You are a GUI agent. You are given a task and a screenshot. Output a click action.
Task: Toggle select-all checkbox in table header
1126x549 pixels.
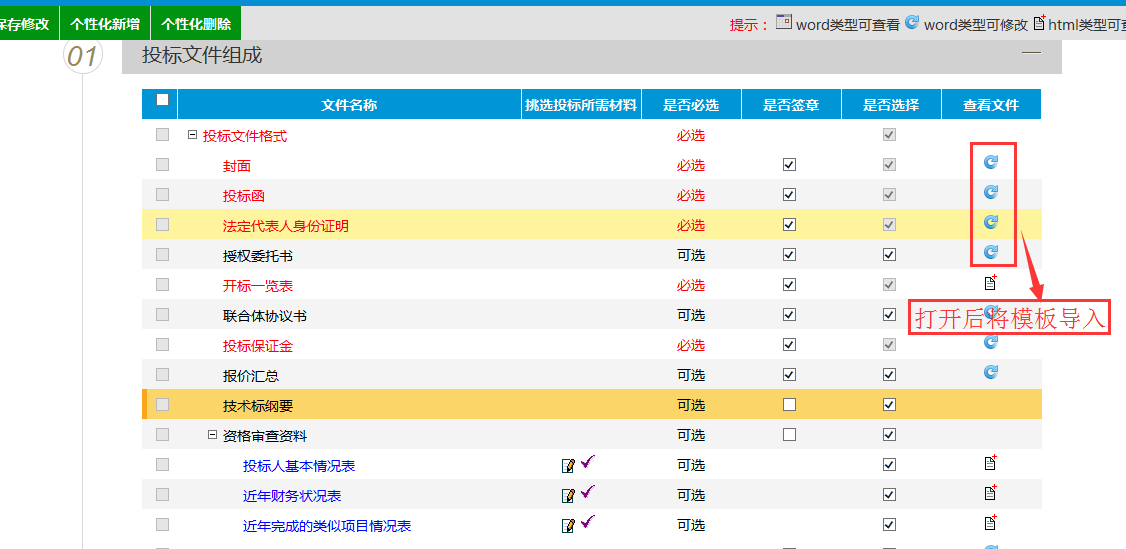click(x=162, y=100)
